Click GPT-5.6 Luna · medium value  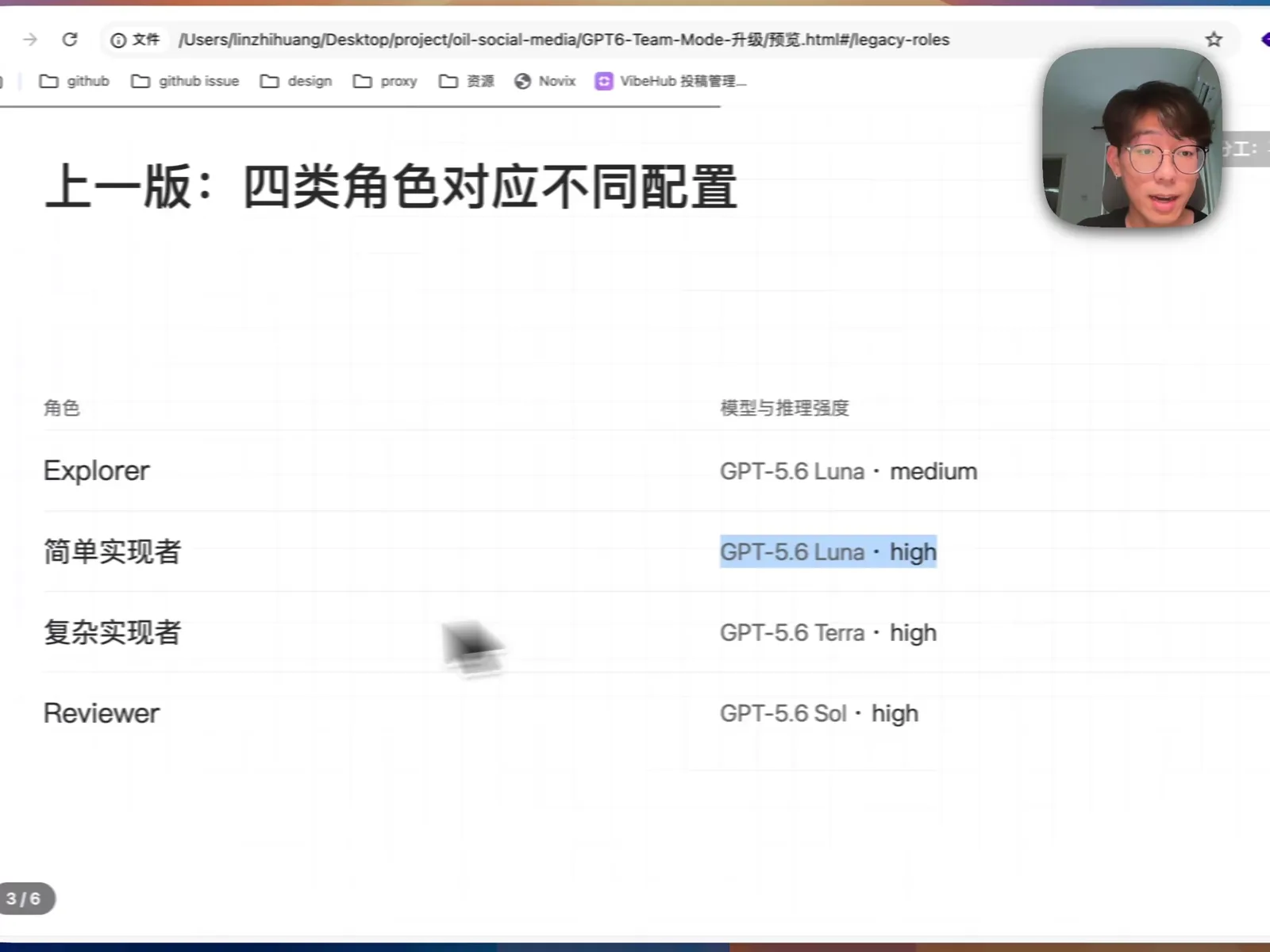[849, 471]
